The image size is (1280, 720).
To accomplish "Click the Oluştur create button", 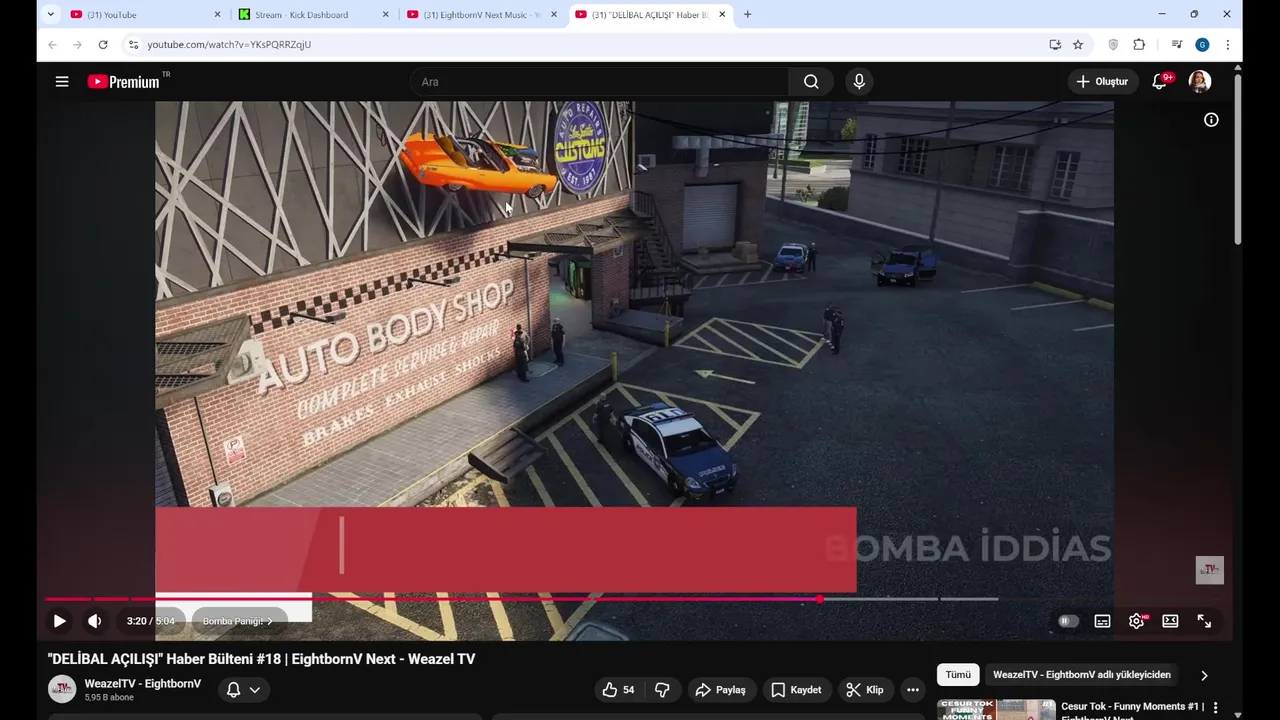I will (x=1102, y=82).
